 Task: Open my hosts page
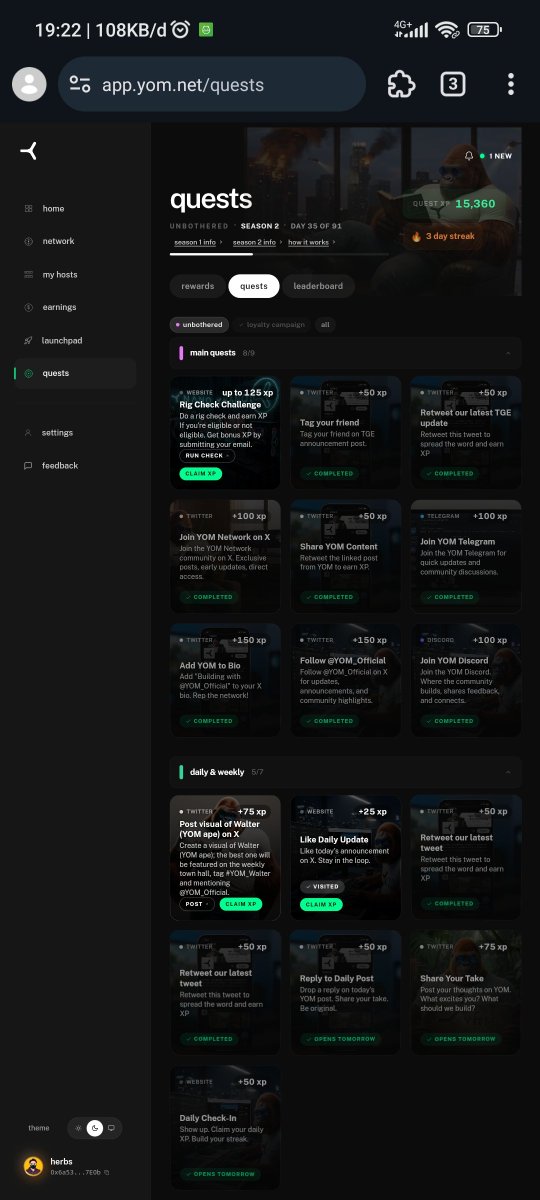pyautogui.click(x=75, y=274)
